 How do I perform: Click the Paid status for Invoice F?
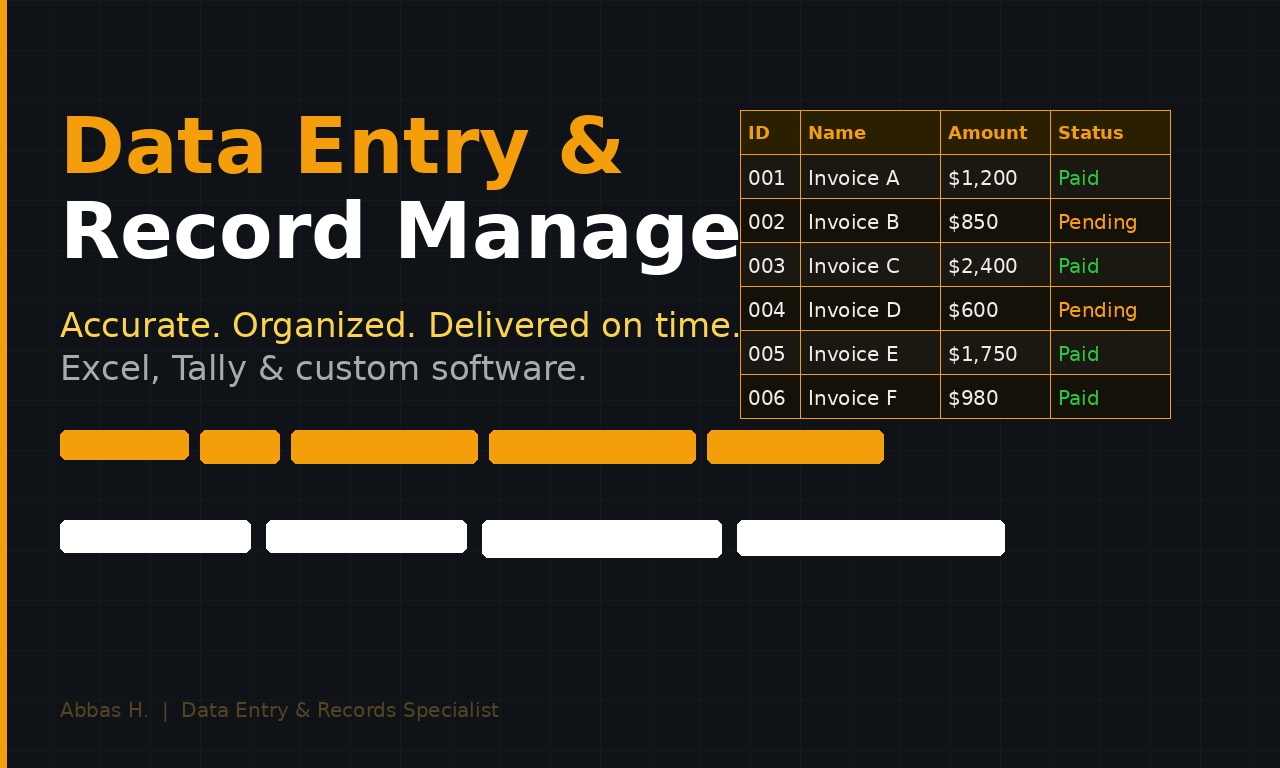[x=1078, y=398]
